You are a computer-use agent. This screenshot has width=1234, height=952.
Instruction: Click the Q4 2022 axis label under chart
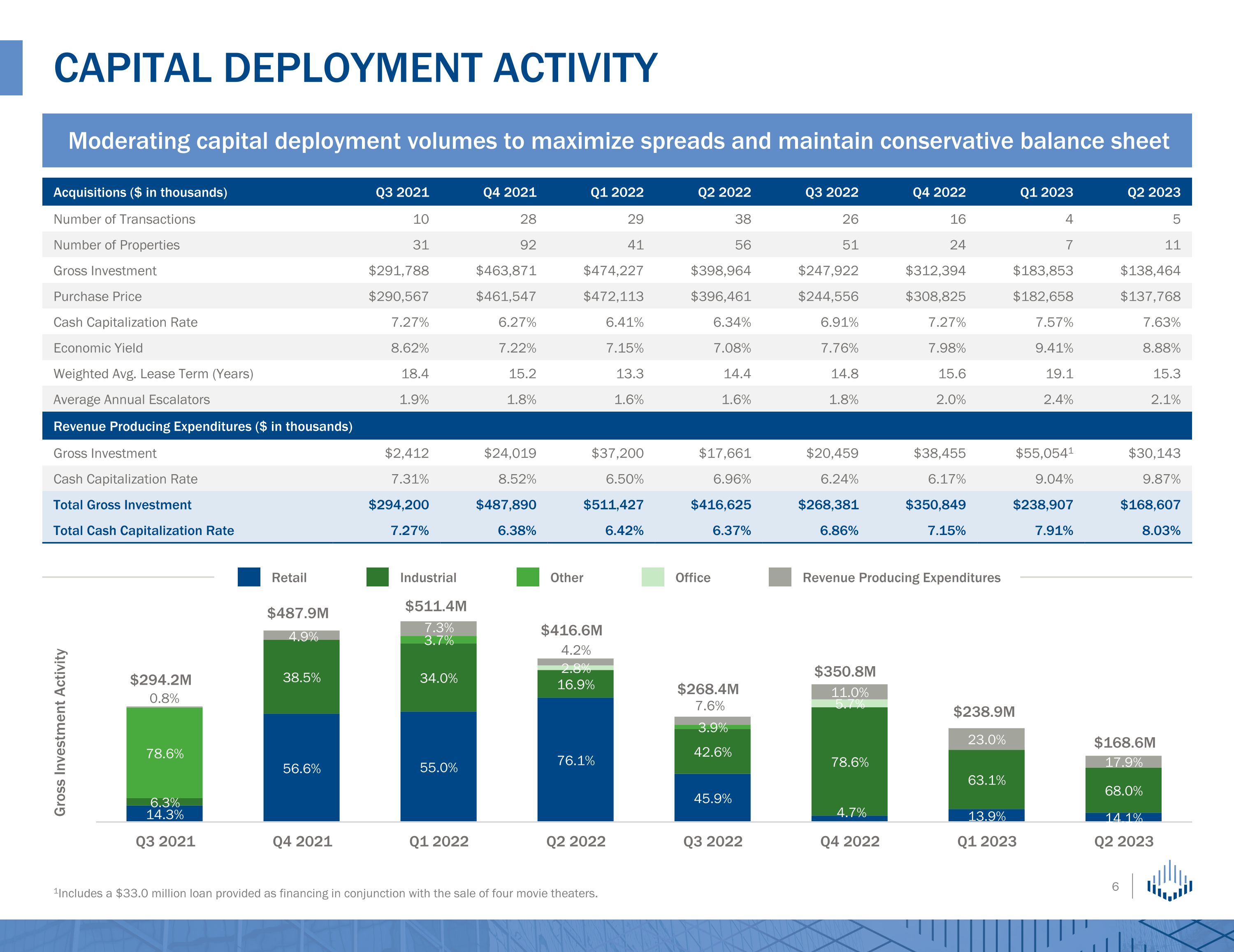pyautogui.click(x=849, y=841)
